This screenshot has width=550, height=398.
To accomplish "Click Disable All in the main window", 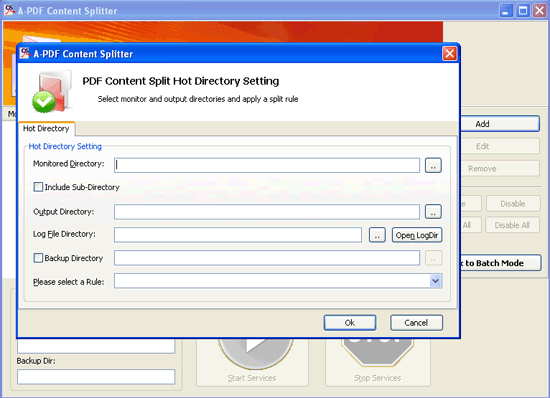I will [x=512, y=225].
